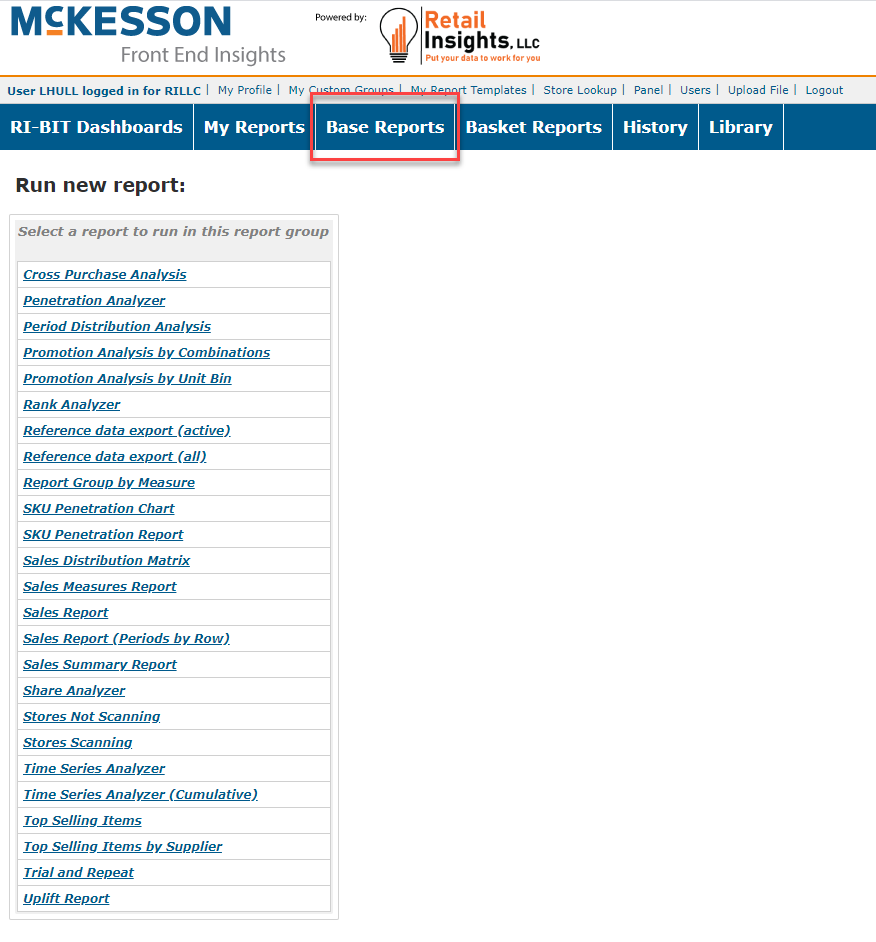Select the Base Reports tab
Screen dimensions: 876x942
tap(385, 126)
